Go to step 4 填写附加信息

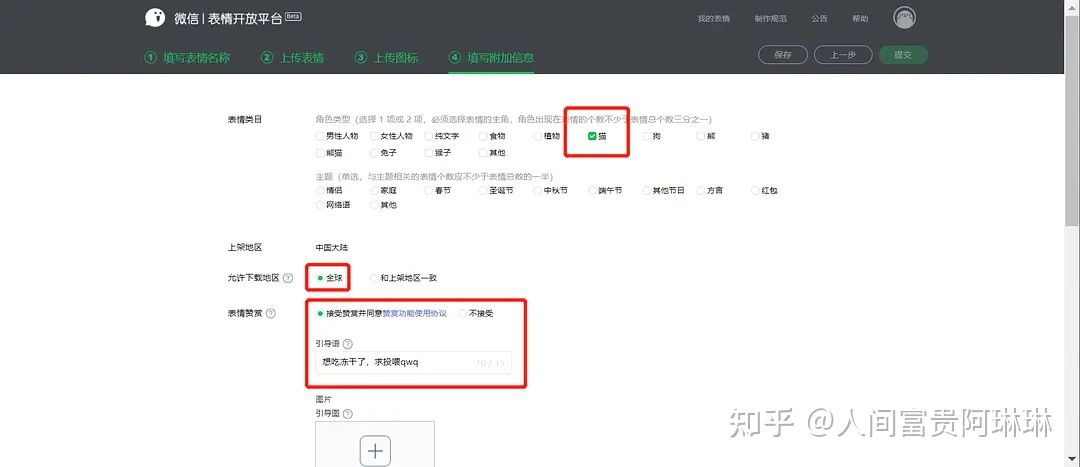[491, 57]
